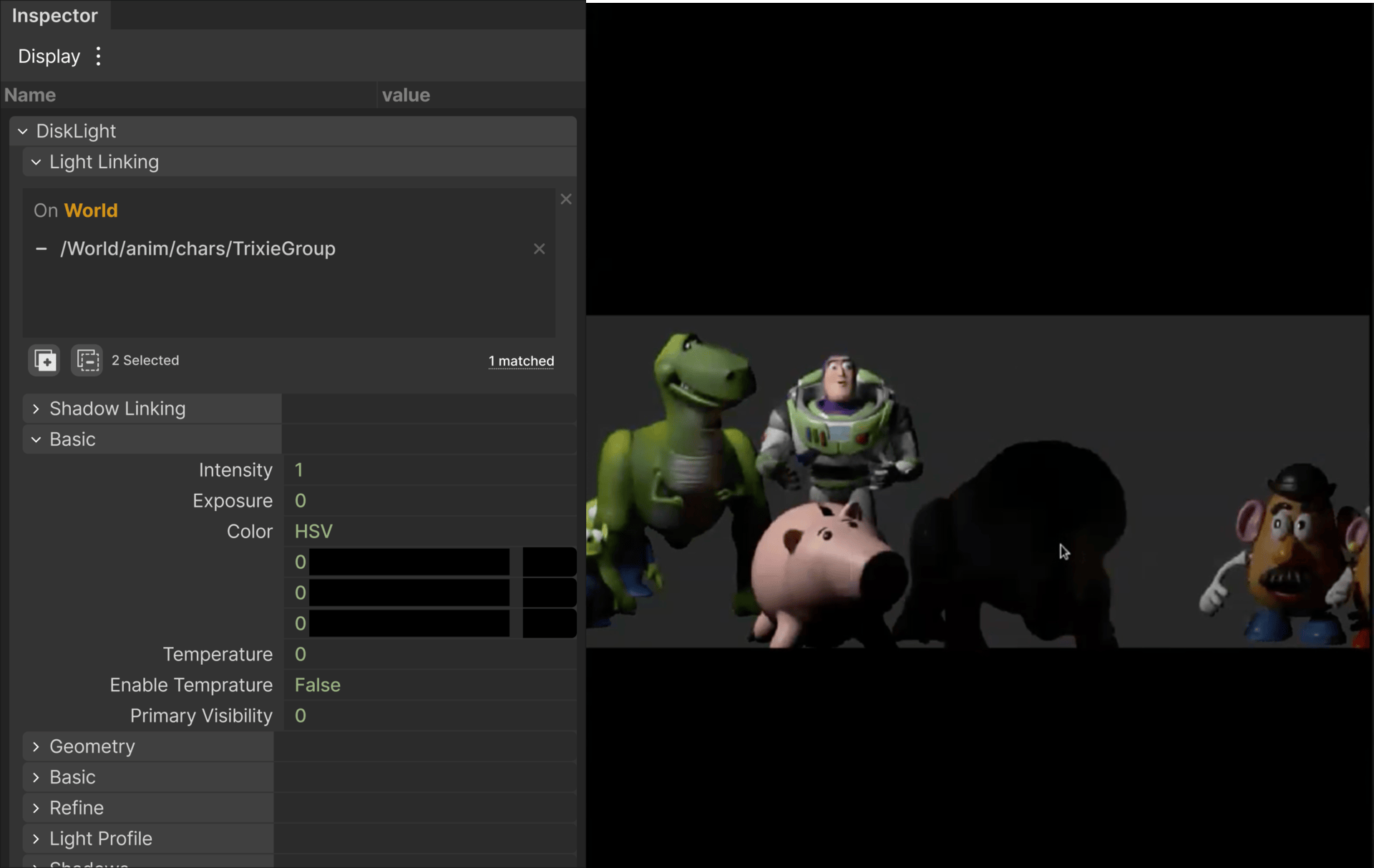The height and width of the screenshot is (868, 1374).
Task: Expand the Geometry section
Action: point(36,746)
